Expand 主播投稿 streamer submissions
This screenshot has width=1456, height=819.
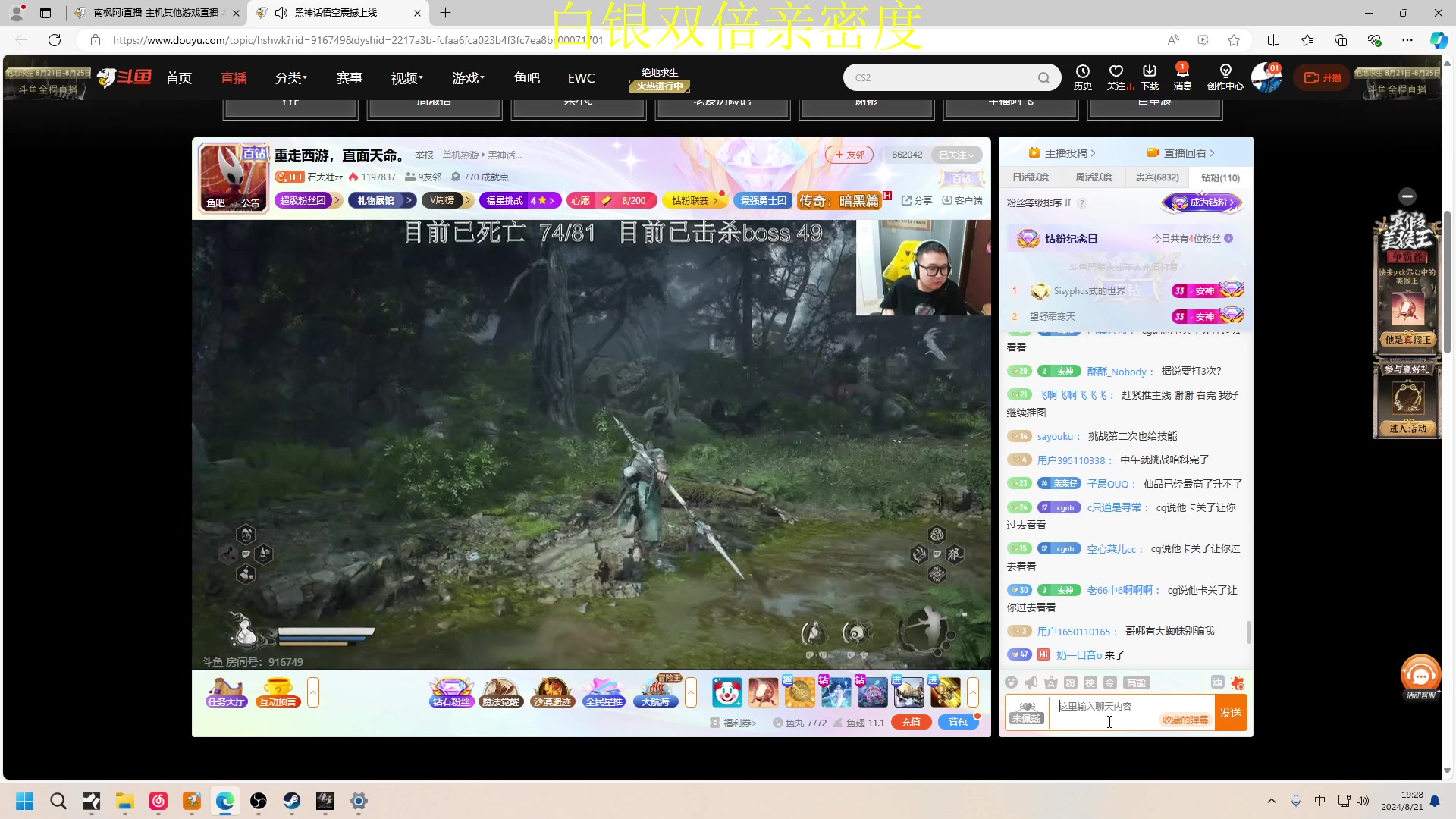(x=1062, y=153)
